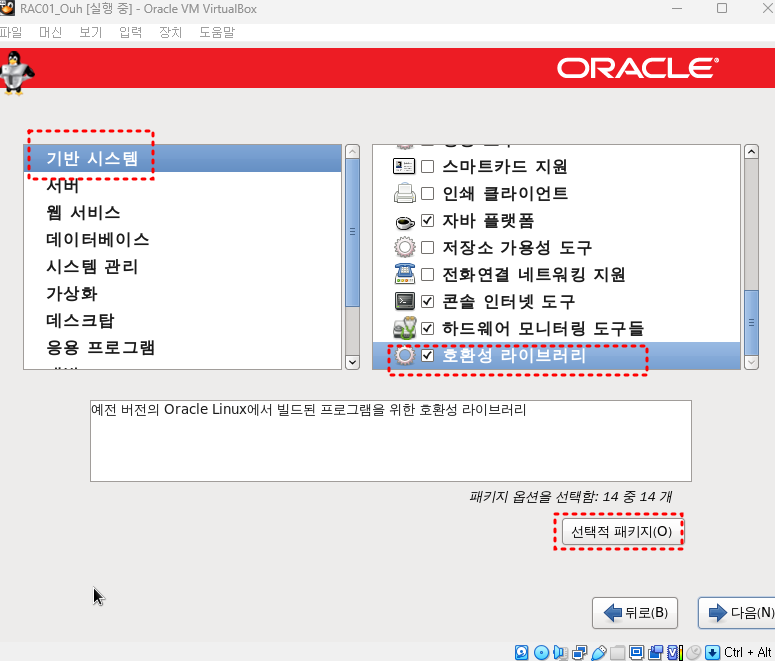Click the gear icon beside 저장소 가용성 도구
Viewport: 775px width, 661px height.
point(404,247)
